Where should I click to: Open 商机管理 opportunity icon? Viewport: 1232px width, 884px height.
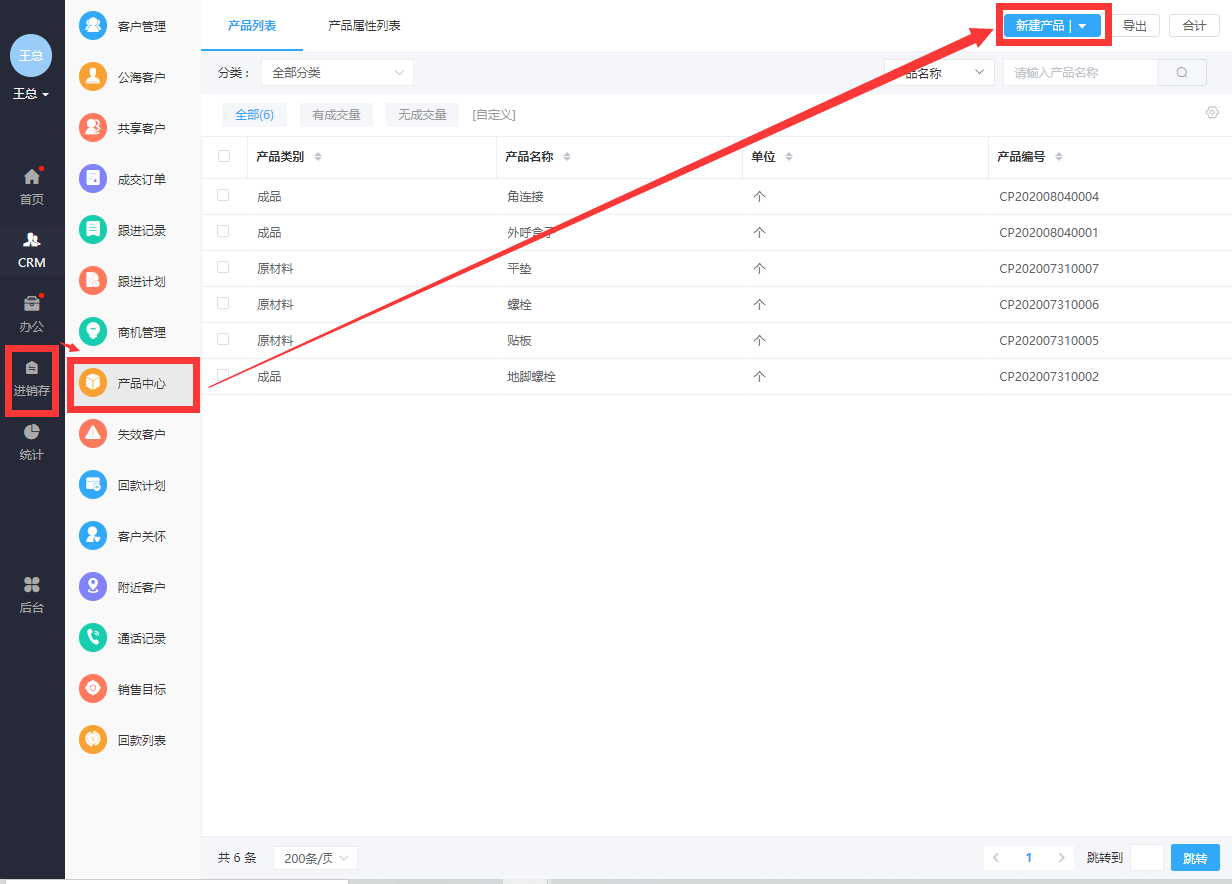pos(93,332)
